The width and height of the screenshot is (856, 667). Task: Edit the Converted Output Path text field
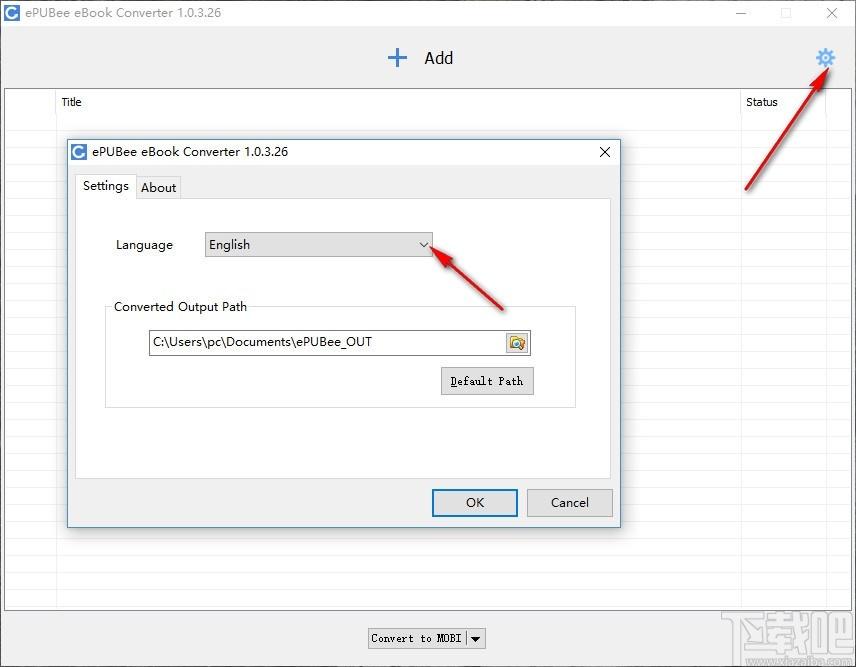328,343
